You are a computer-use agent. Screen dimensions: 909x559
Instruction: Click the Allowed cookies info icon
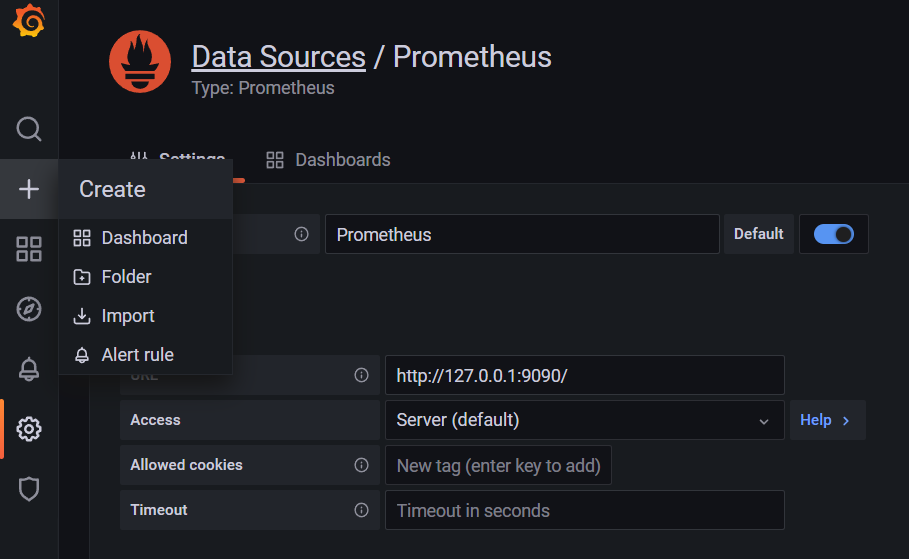click(x=361, y=465)
